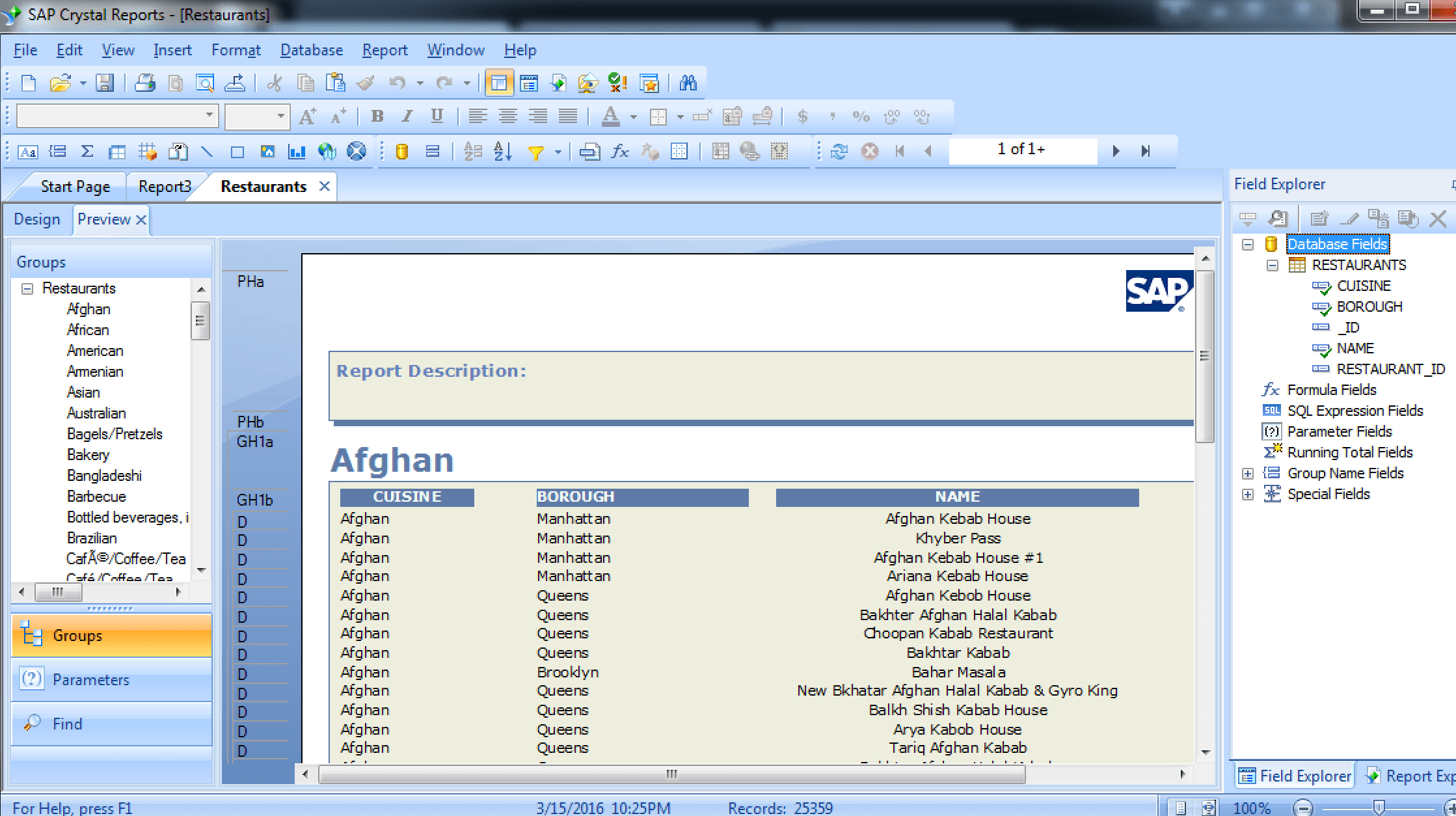The width and height of the screenshot is (1456, 816).
Task: Expand Group Name Fields node
Action: (1247, 474)
